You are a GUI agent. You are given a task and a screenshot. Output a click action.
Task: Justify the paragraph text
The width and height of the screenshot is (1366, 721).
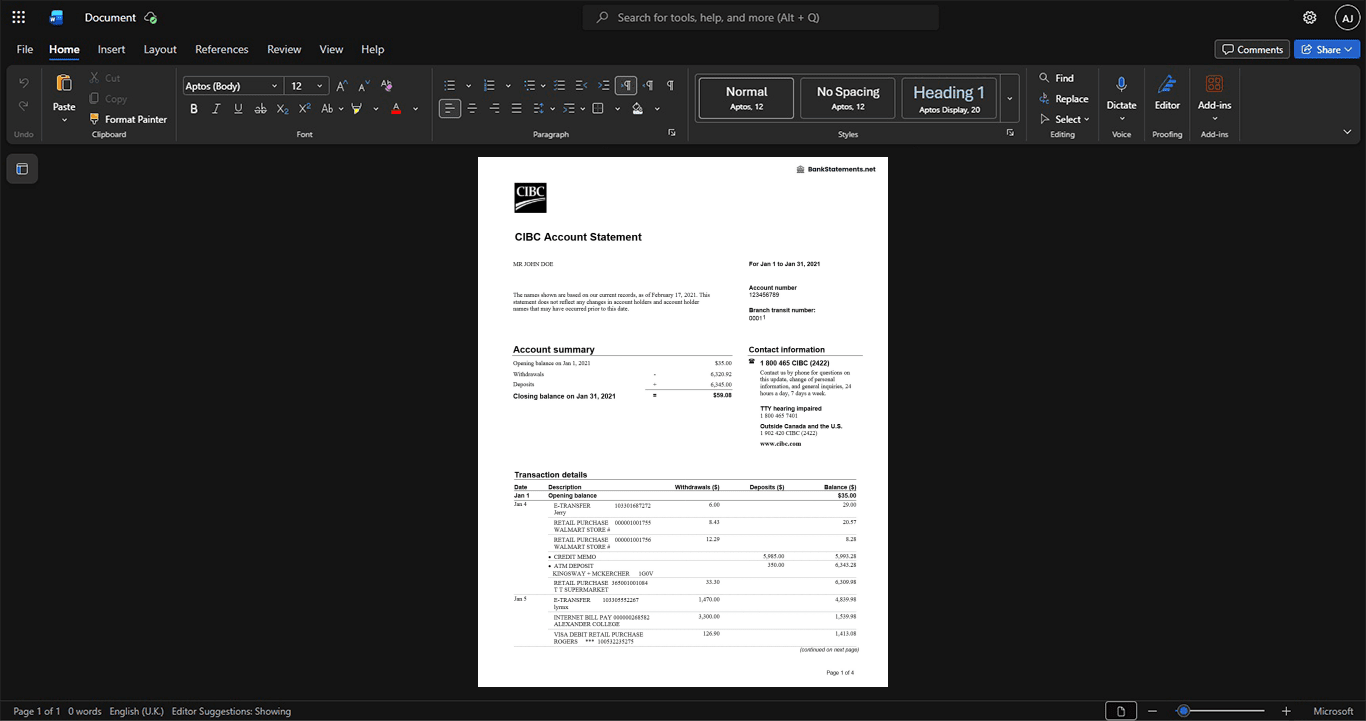516,108
